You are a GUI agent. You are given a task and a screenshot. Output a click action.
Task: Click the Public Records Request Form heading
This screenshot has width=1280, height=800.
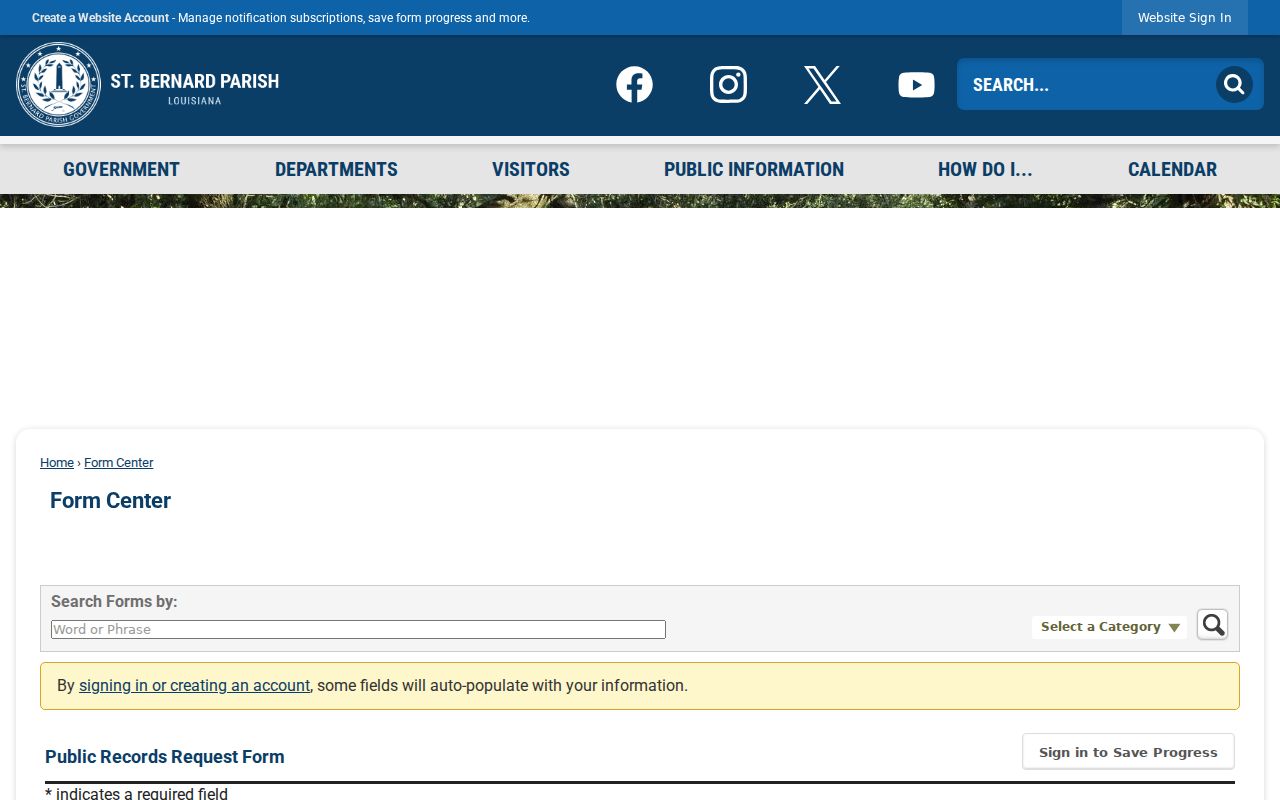(x=164, y=757)
